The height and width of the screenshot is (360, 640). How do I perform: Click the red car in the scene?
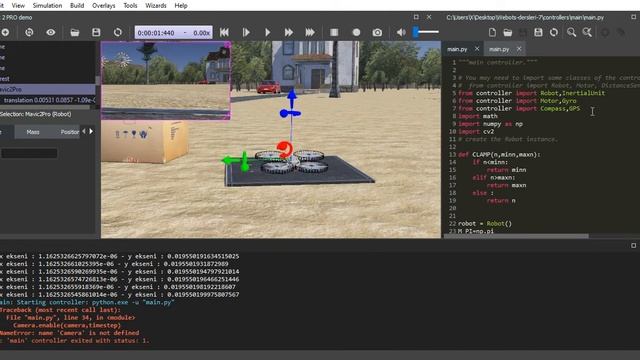point(269,87)
